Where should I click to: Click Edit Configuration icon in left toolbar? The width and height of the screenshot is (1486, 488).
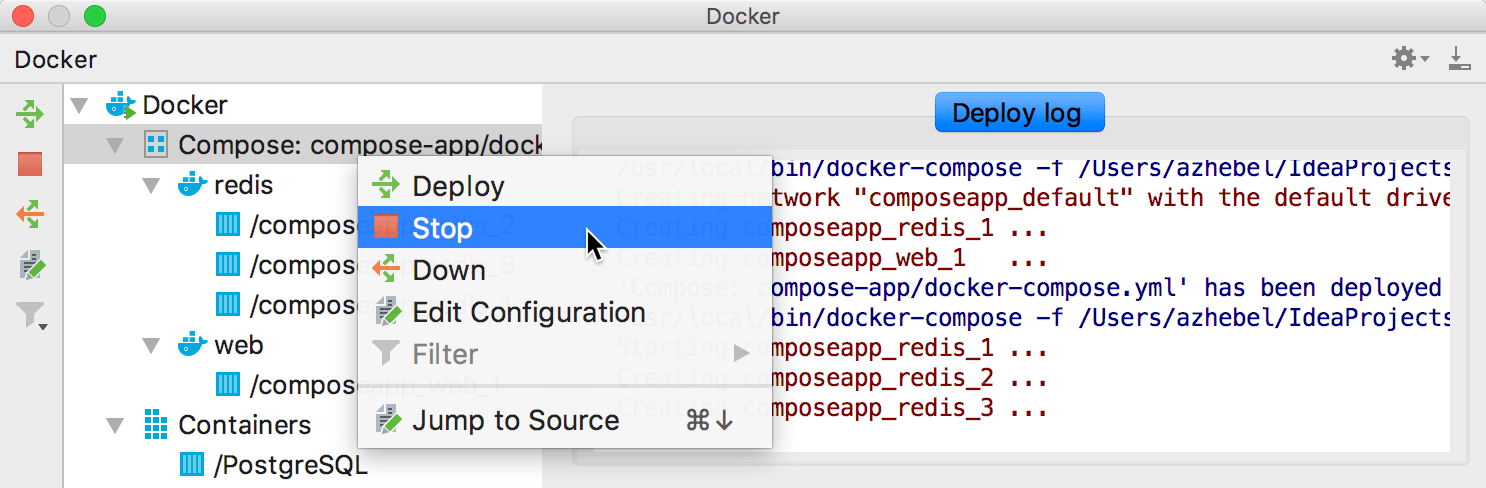pos(31,265)
